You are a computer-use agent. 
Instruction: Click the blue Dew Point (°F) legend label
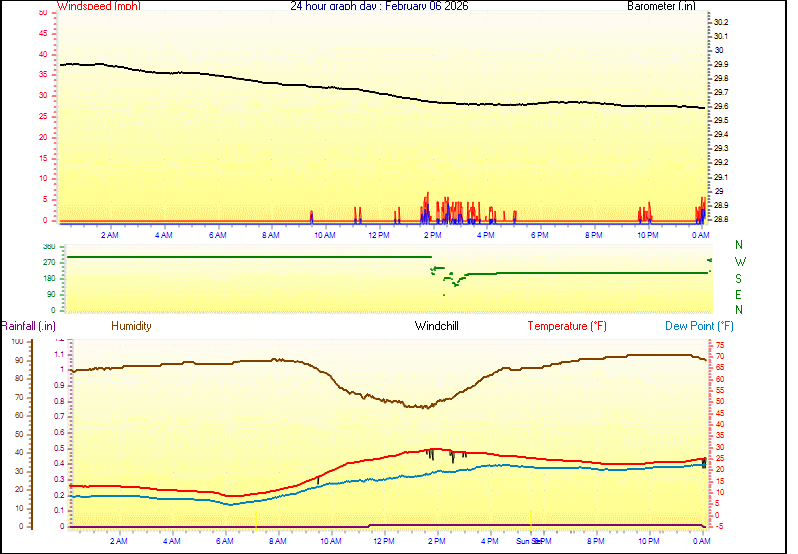(700, 326)
